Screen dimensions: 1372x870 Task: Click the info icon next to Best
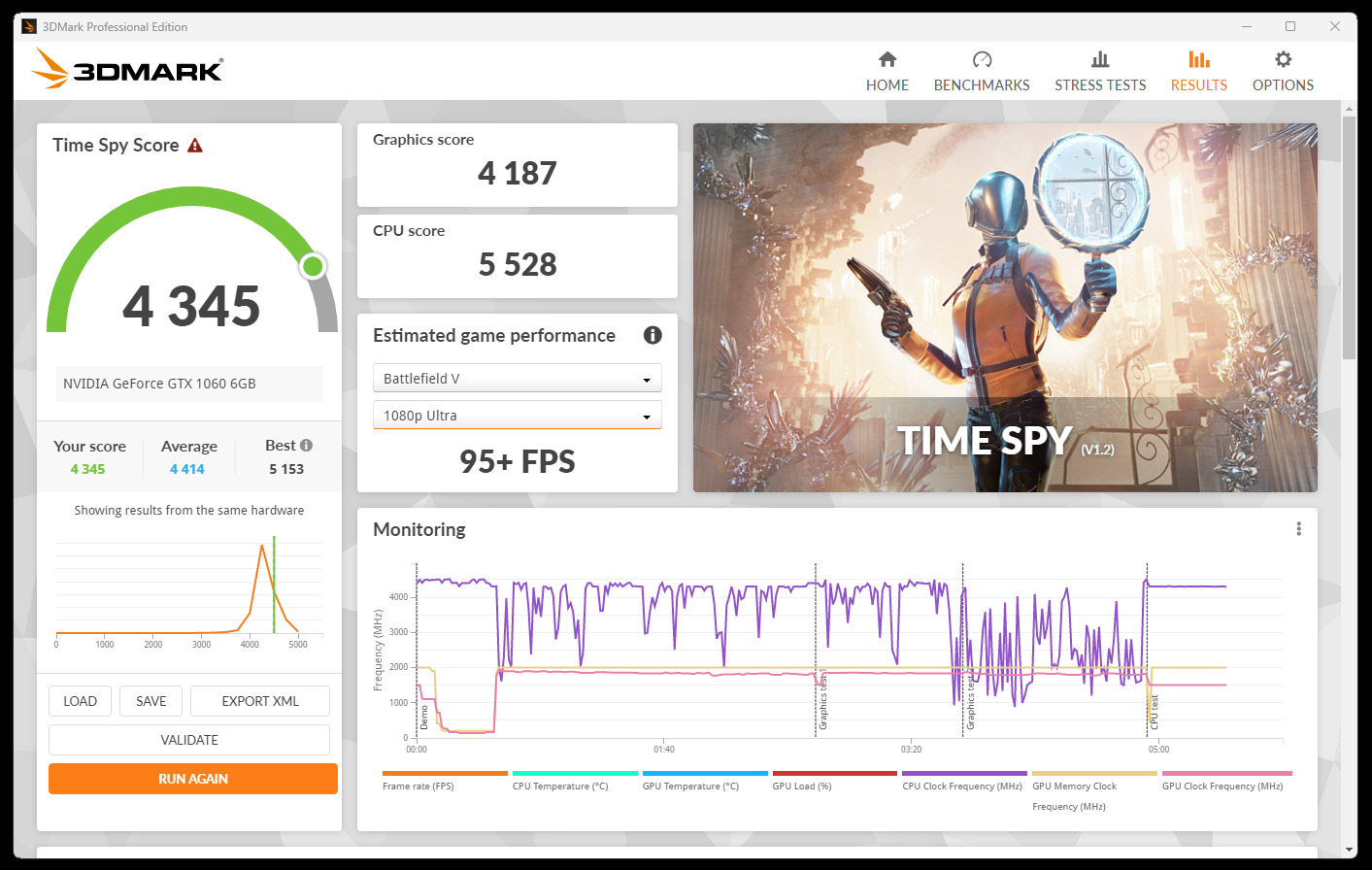(306, 446)
